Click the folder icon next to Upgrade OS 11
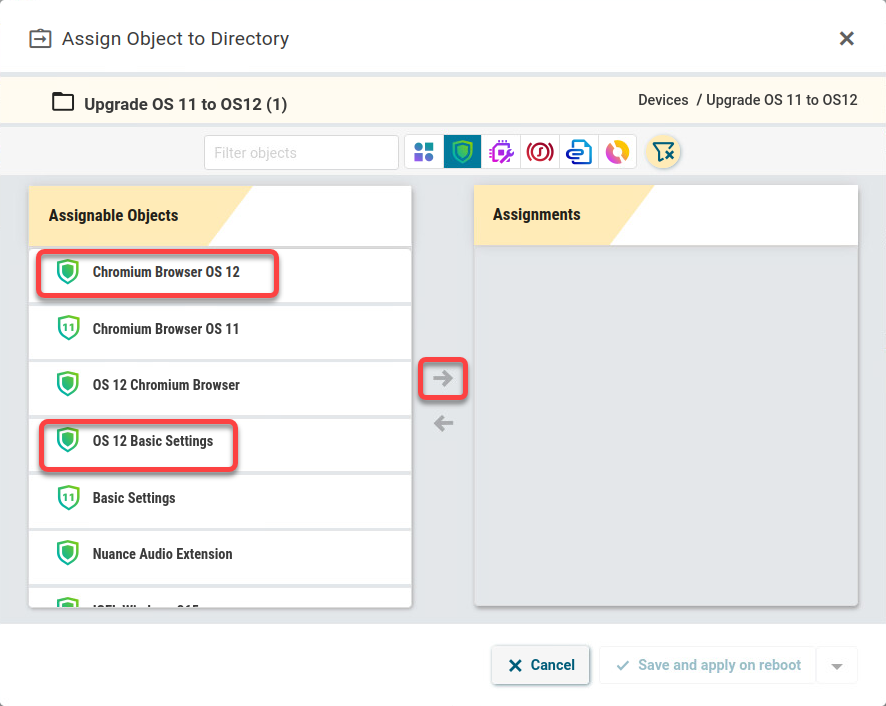The height and width of the screenshot is (706, 886). [x=63, y=100]
